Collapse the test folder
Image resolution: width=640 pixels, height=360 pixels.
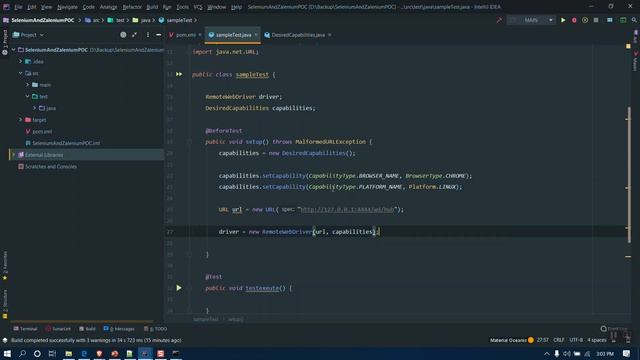tap(28, 96)
